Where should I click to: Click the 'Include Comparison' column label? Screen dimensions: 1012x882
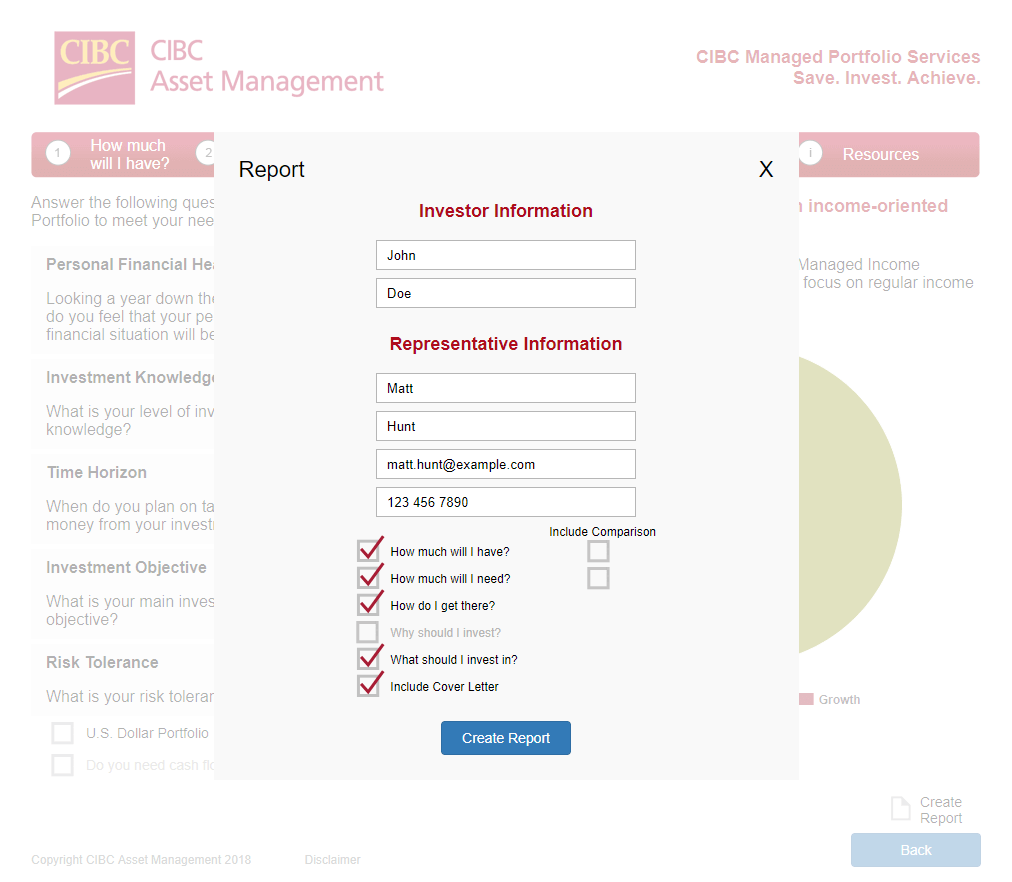tap(602, 532)
